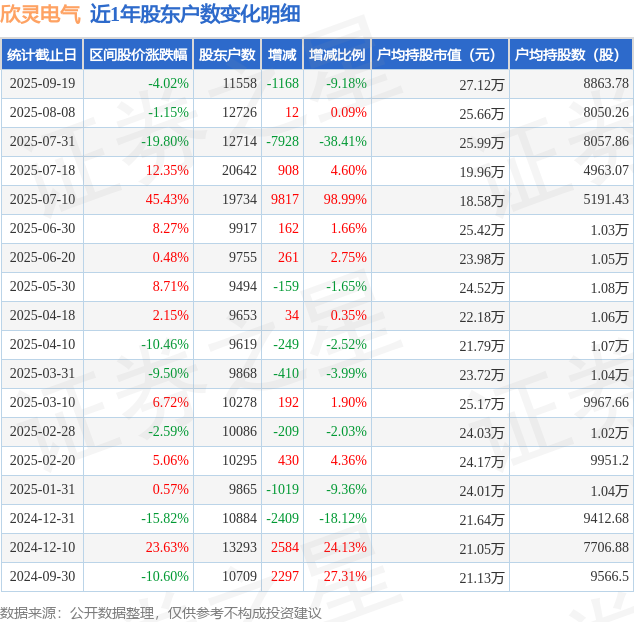This screenshot has height=622, width=634.
Task: Click the 增减比例 column header
Action: (337, 55)
